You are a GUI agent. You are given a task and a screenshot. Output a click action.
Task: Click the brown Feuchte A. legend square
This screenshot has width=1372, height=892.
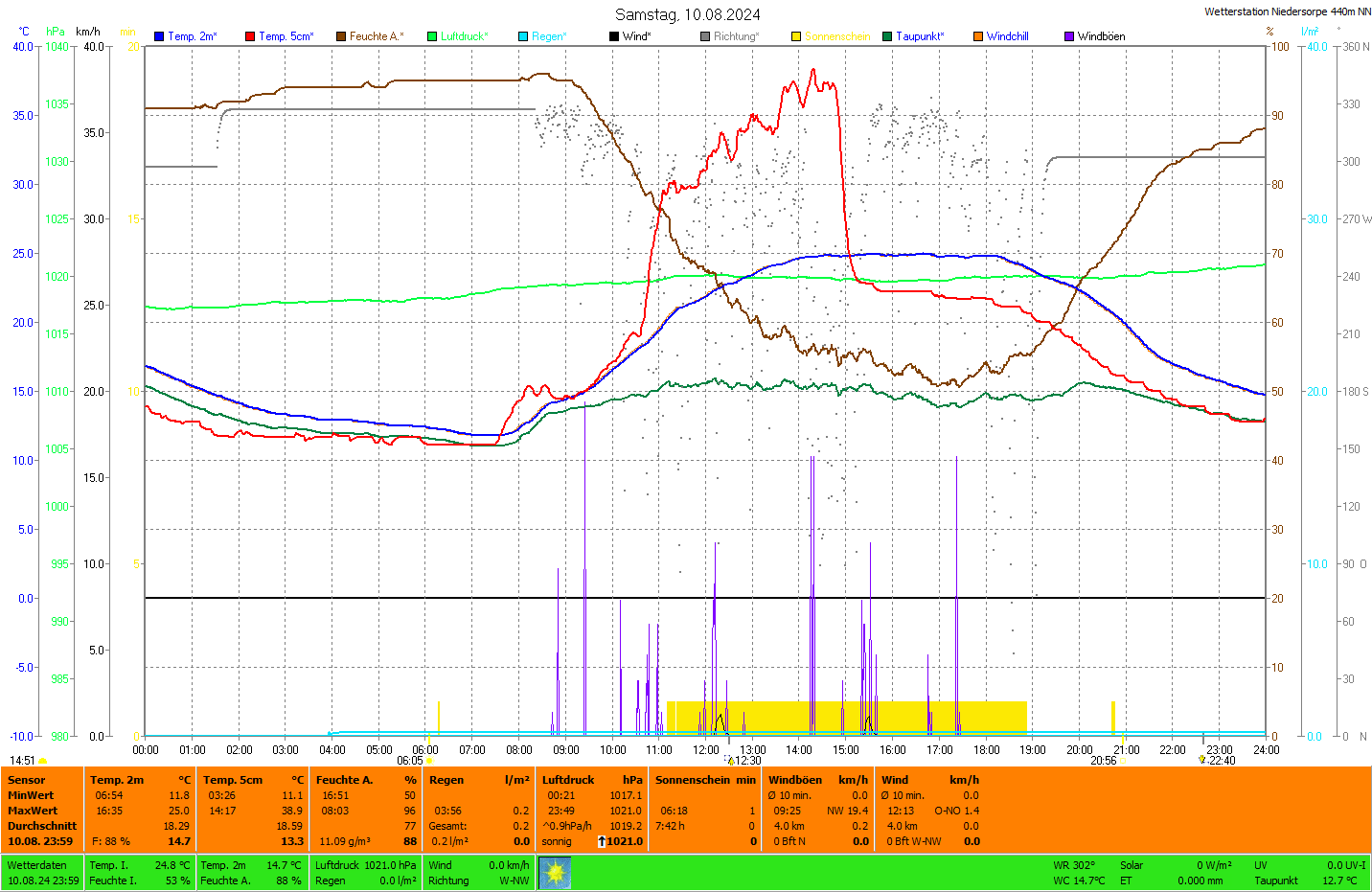[x=341, y=36]
